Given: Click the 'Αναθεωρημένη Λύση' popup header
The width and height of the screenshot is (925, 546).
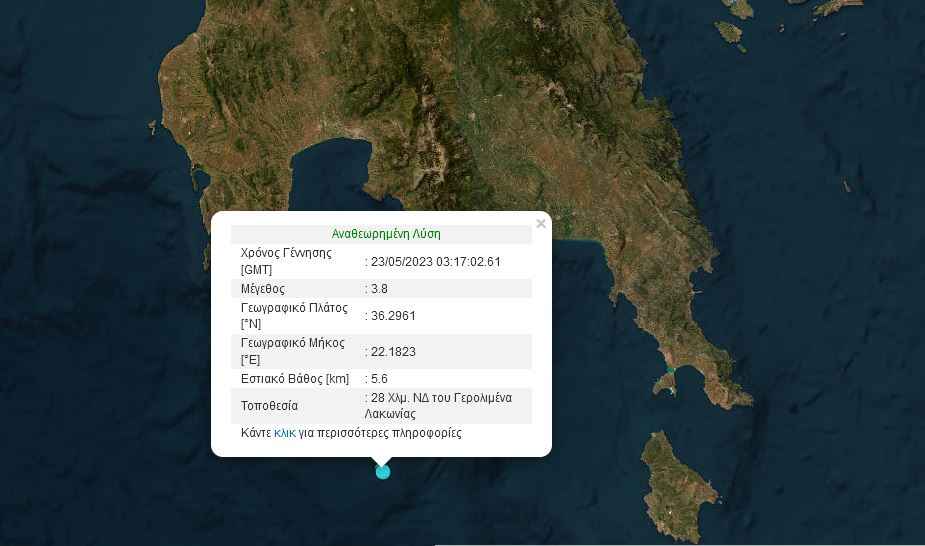Looking at the screenshot, I should (x=386, y=234).
